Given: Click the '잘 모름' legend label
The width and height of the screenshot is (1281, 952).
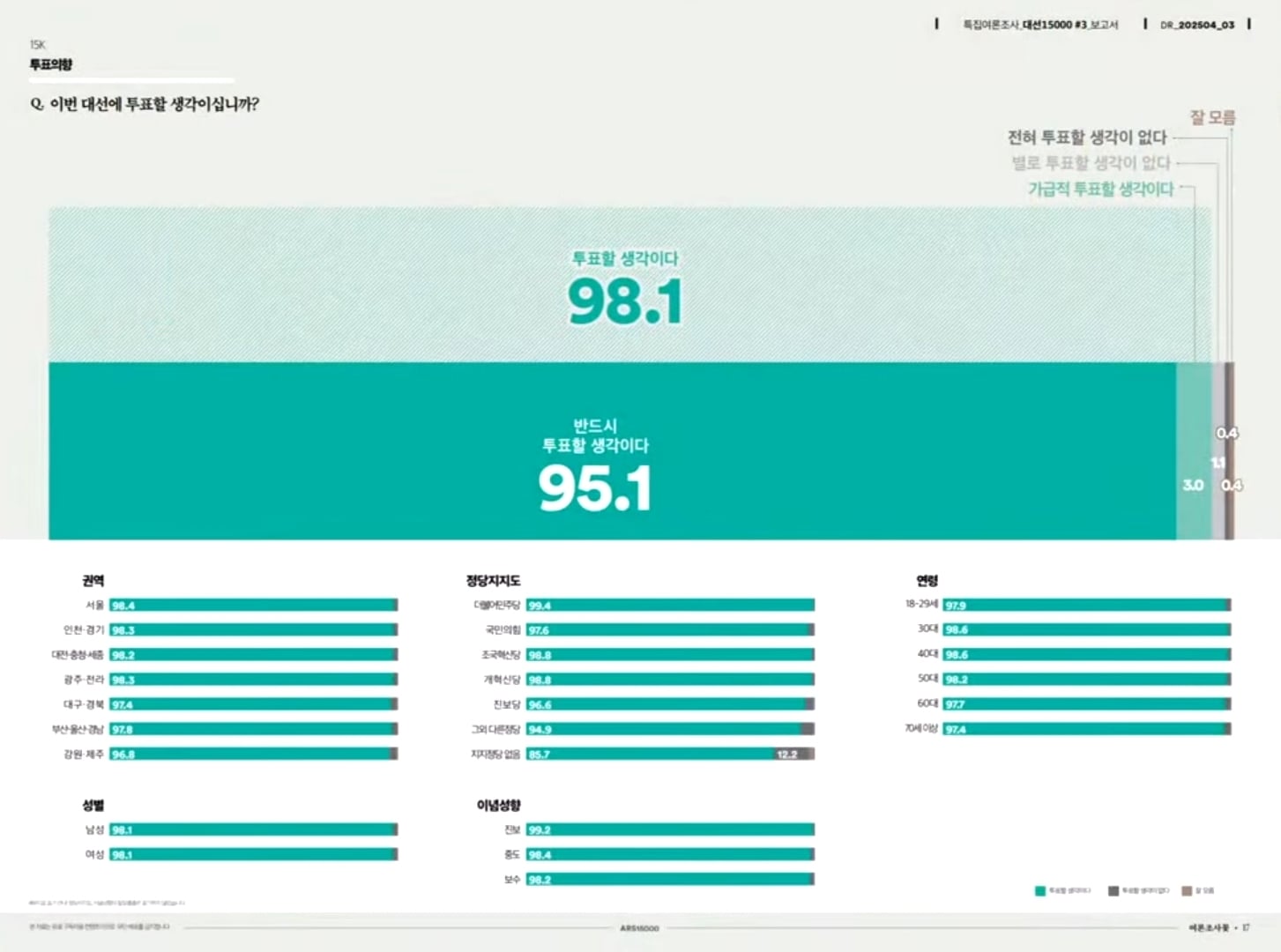Looking at the screenshot, I should (x=1213, y=117).
